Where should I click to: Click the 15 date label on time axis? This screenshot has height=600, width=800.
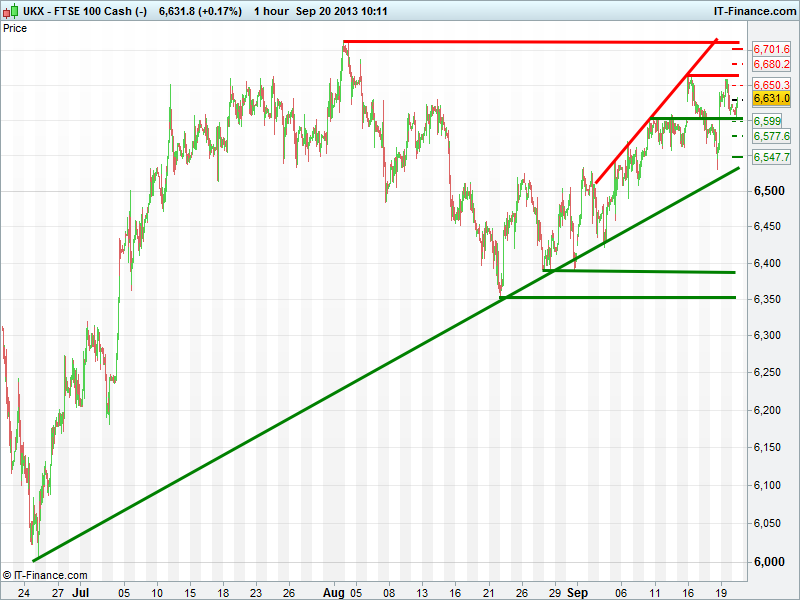(190, 593)
